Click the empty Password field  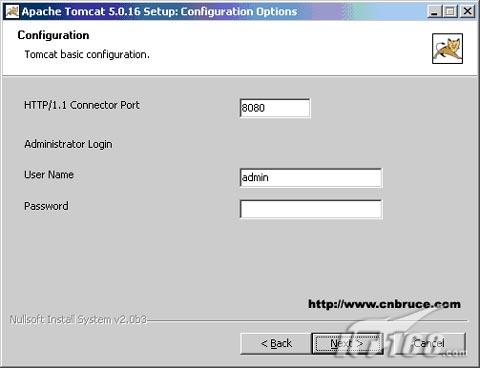(311, 209)
